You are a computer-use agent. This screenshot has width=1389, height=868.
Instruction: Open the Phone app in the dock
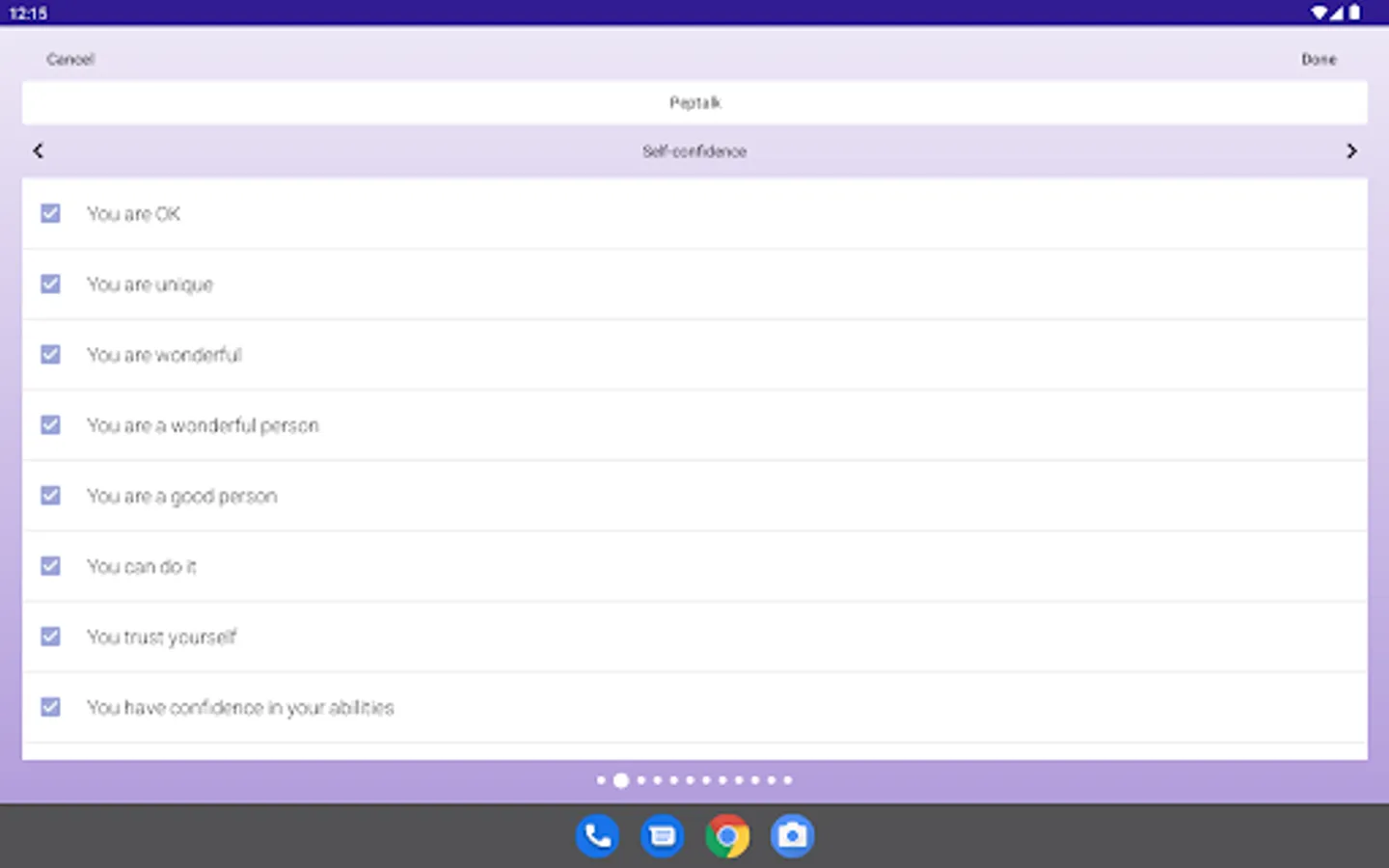coord(597,836)
